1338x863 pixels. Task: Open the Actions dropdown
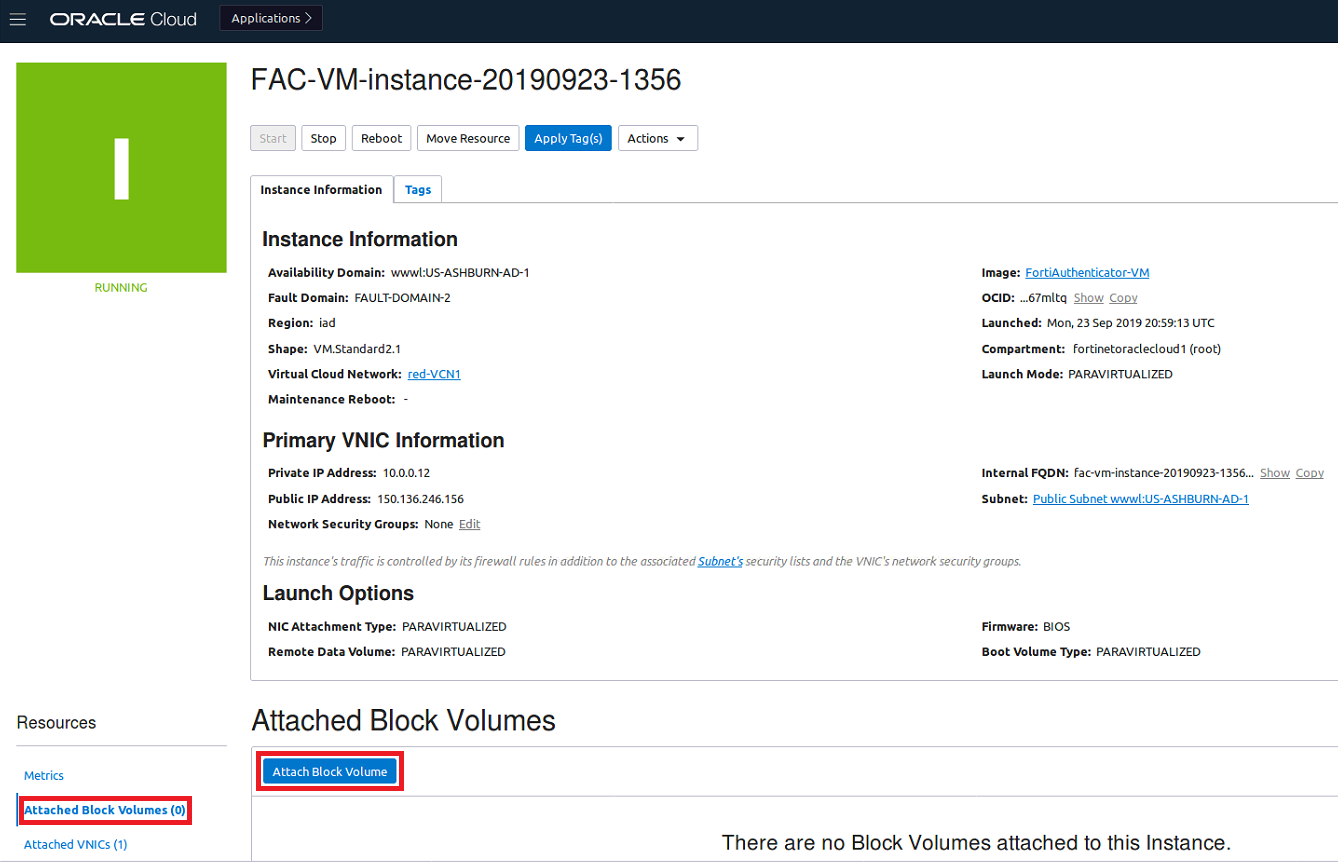click(x=657, y=138)
